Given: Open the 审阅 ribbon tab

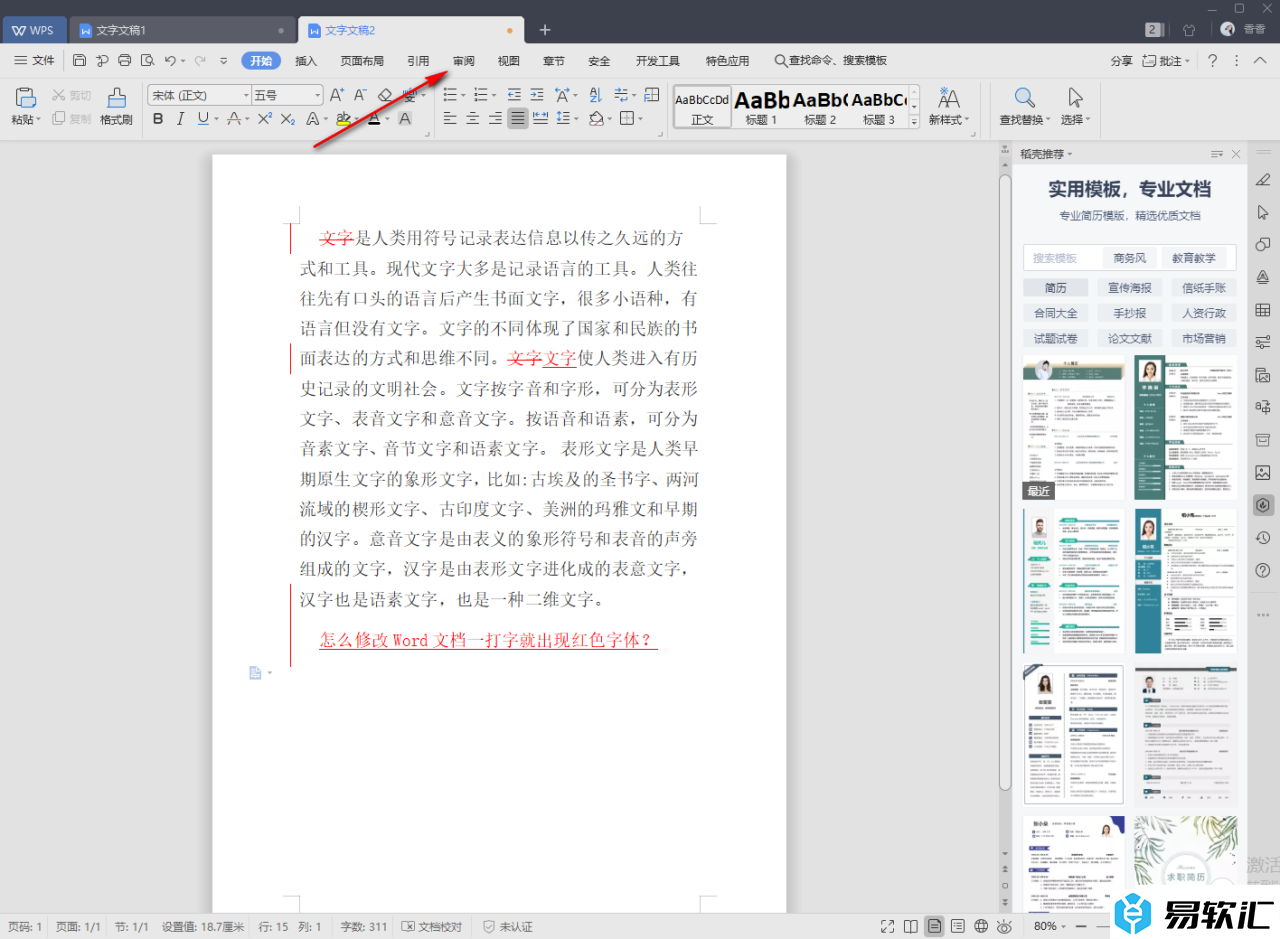Looking at the screenshot, I should point(464,61).
